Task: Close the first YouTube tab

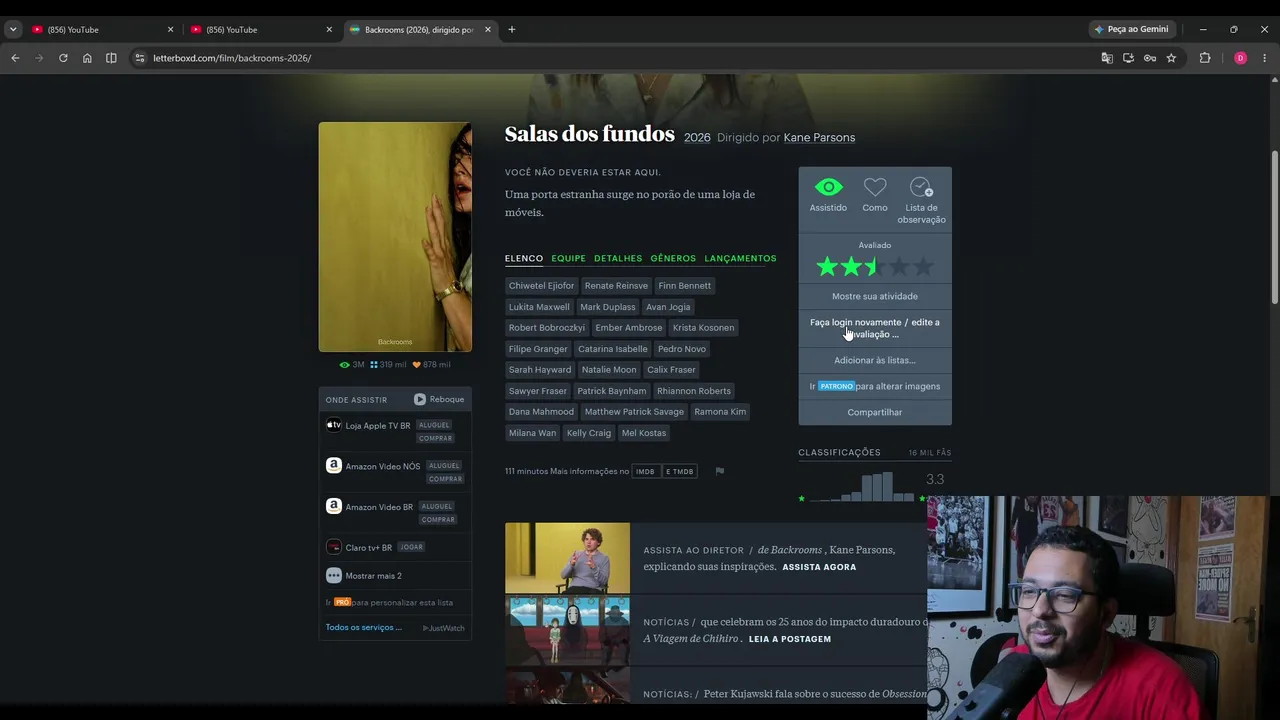Action: point(170,30)
